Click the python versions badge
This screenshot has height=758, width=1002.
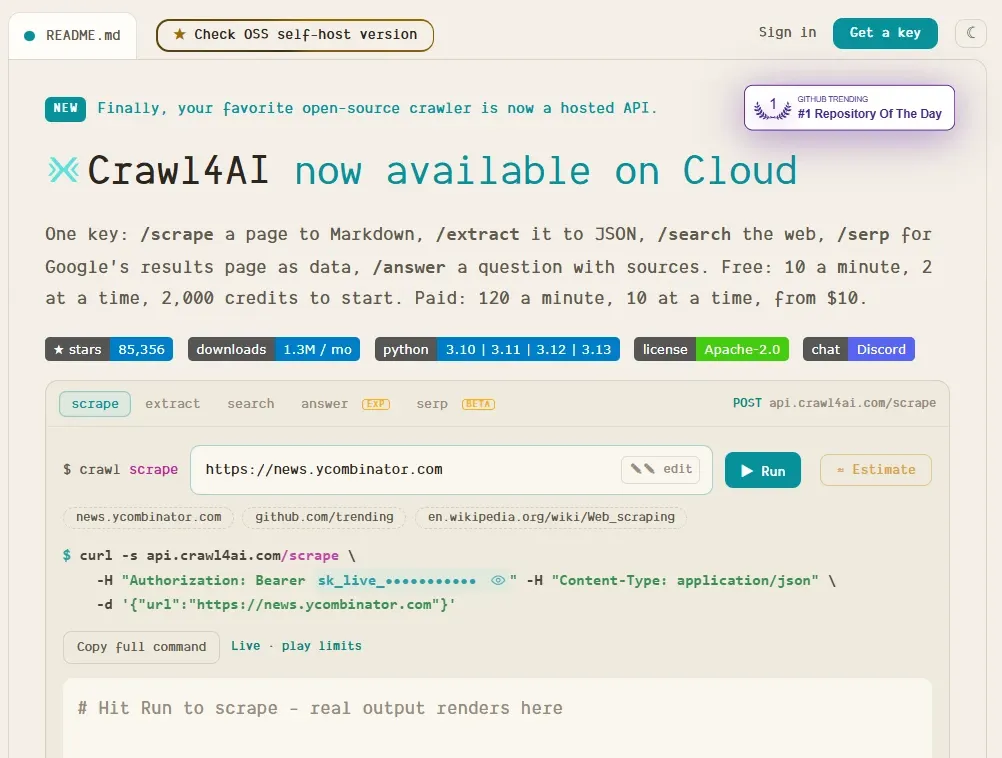coord(497,349)
